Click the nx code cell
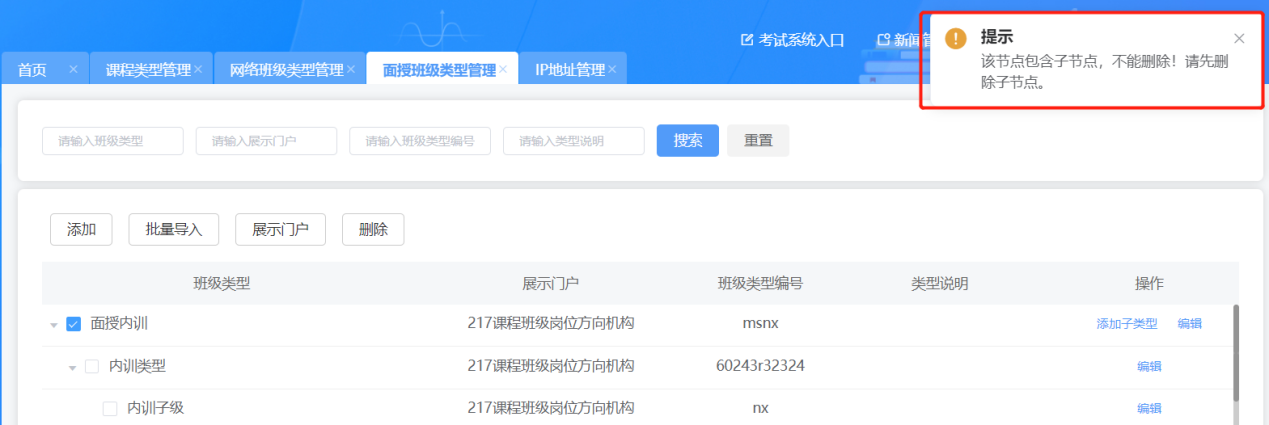The height and width of the screenshot is (425, 1269). click(760, 408)
